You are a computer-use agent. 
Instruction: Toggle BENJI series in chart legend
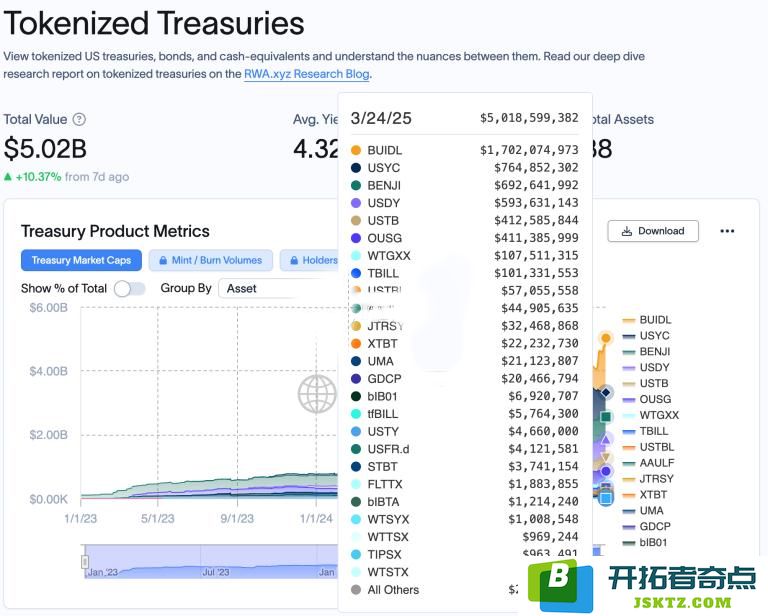pyautogui.click(x=646, y=352)
